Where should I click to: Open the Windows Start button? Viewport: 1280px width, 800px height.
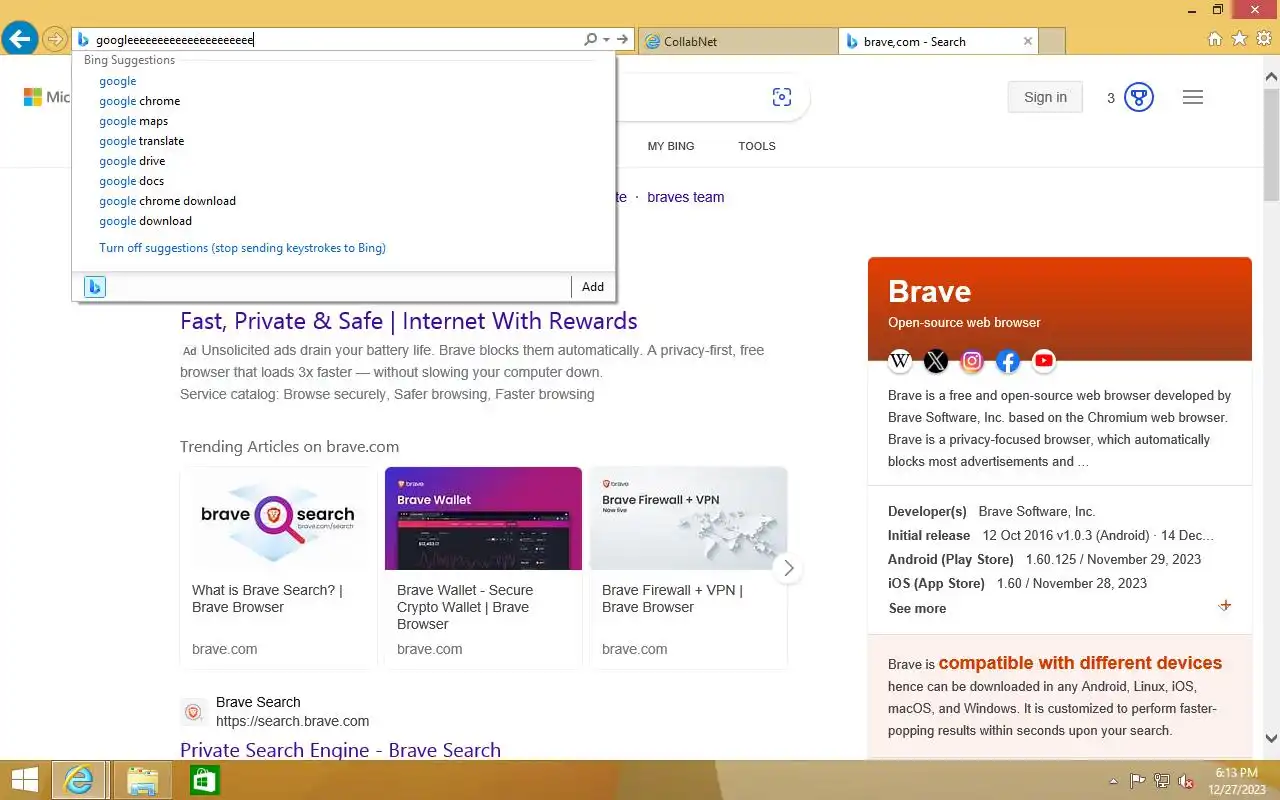coord(24,780)
